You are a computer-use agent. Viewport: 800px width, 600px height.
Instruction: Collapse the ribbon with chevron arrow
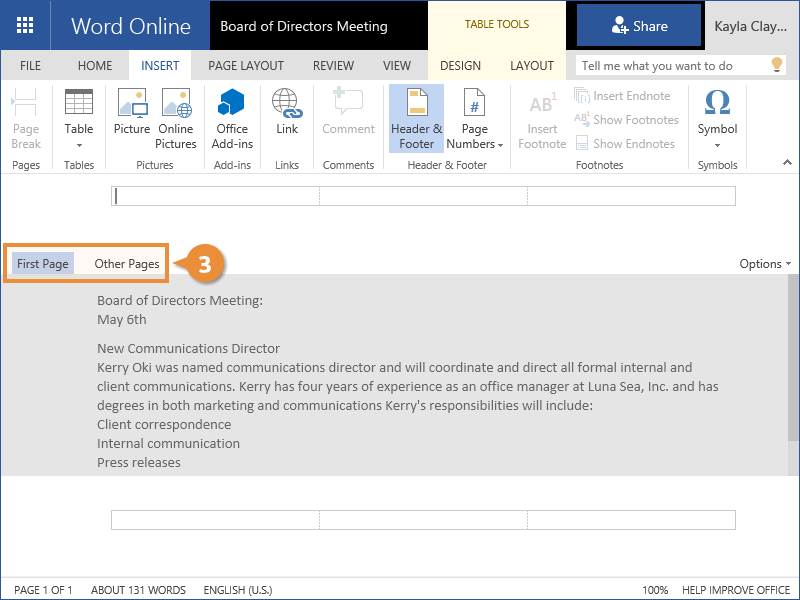[x=786, y=162]
